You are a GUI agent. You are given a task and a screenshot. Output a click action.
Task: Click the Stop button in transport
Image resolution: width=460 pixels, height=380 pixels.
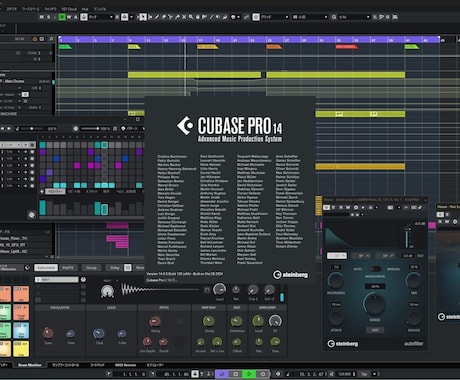coord(235,374)
